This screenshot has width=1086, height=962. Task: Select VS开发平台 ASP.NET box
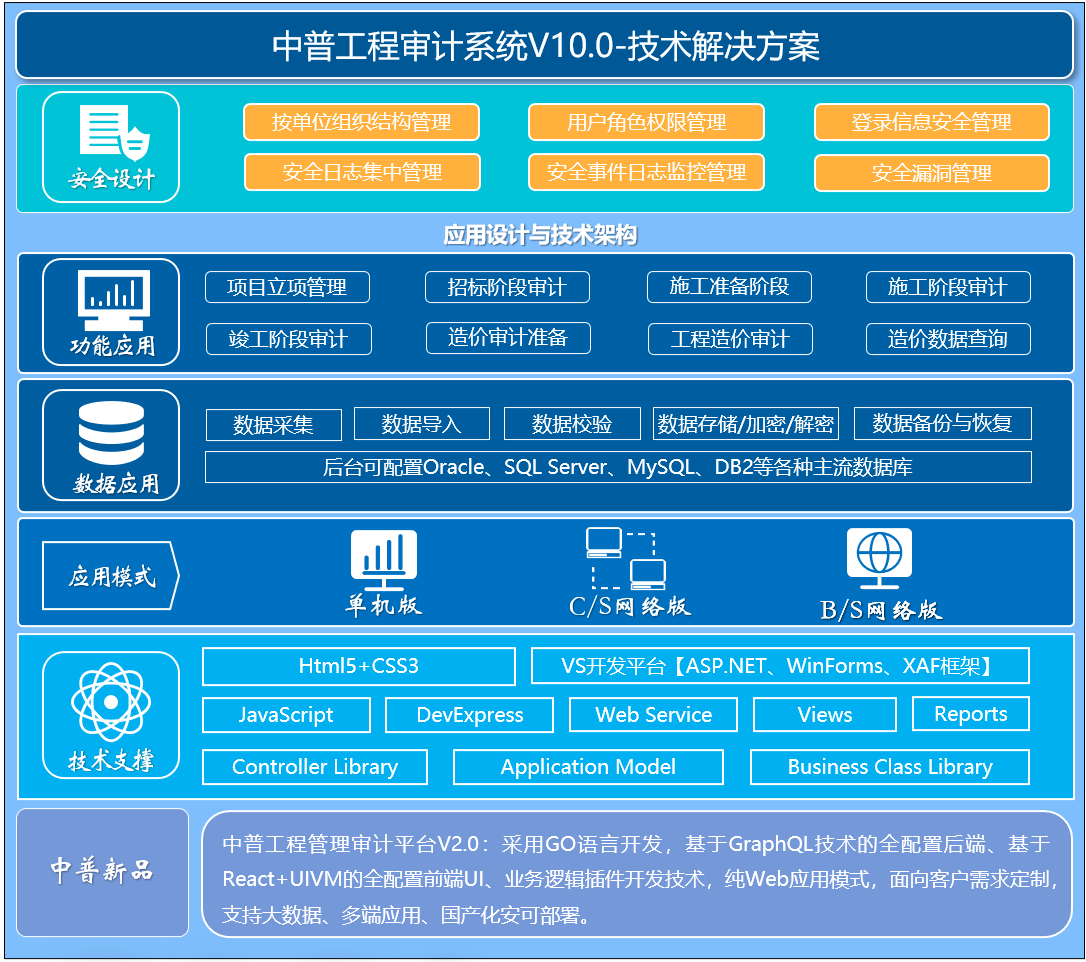(x=781, y=666)
